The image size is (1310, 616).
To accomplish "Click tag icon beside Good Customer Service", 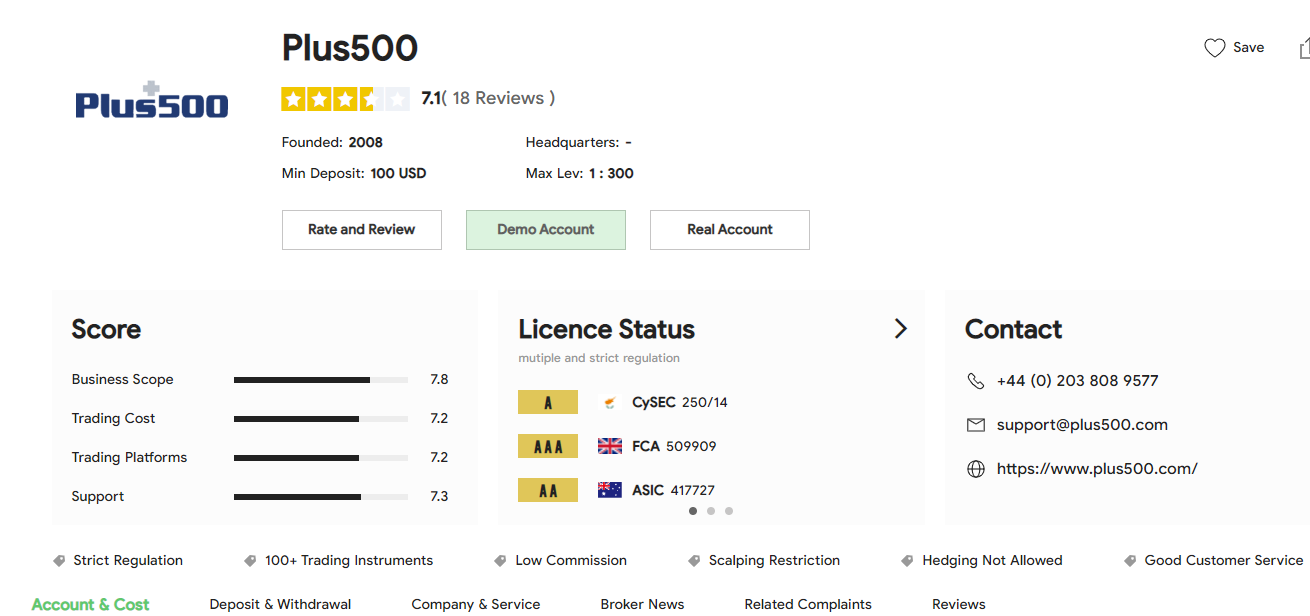I will pos(1130,561).
